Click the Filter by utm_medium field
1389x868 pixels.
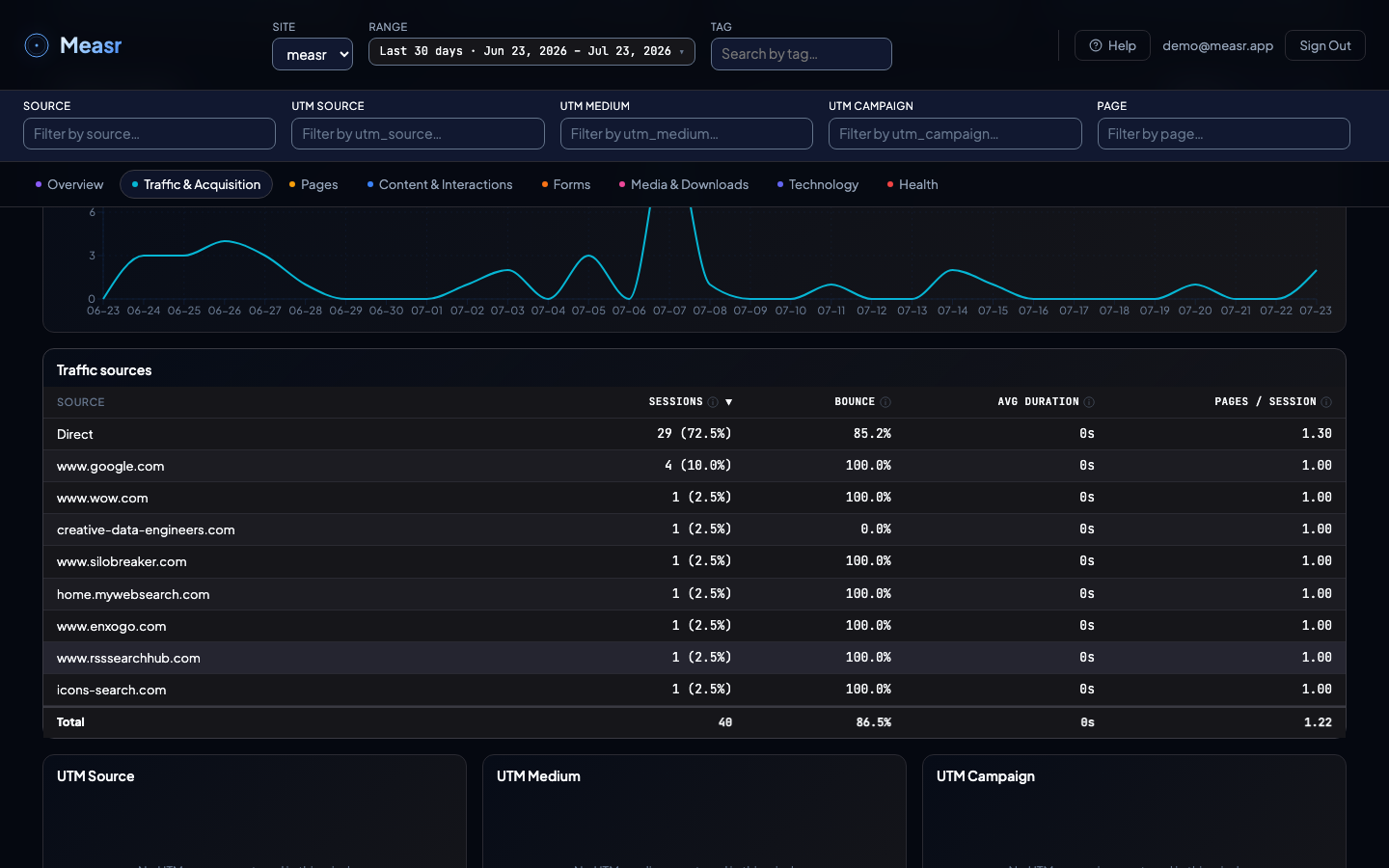(x=687, y=134)
